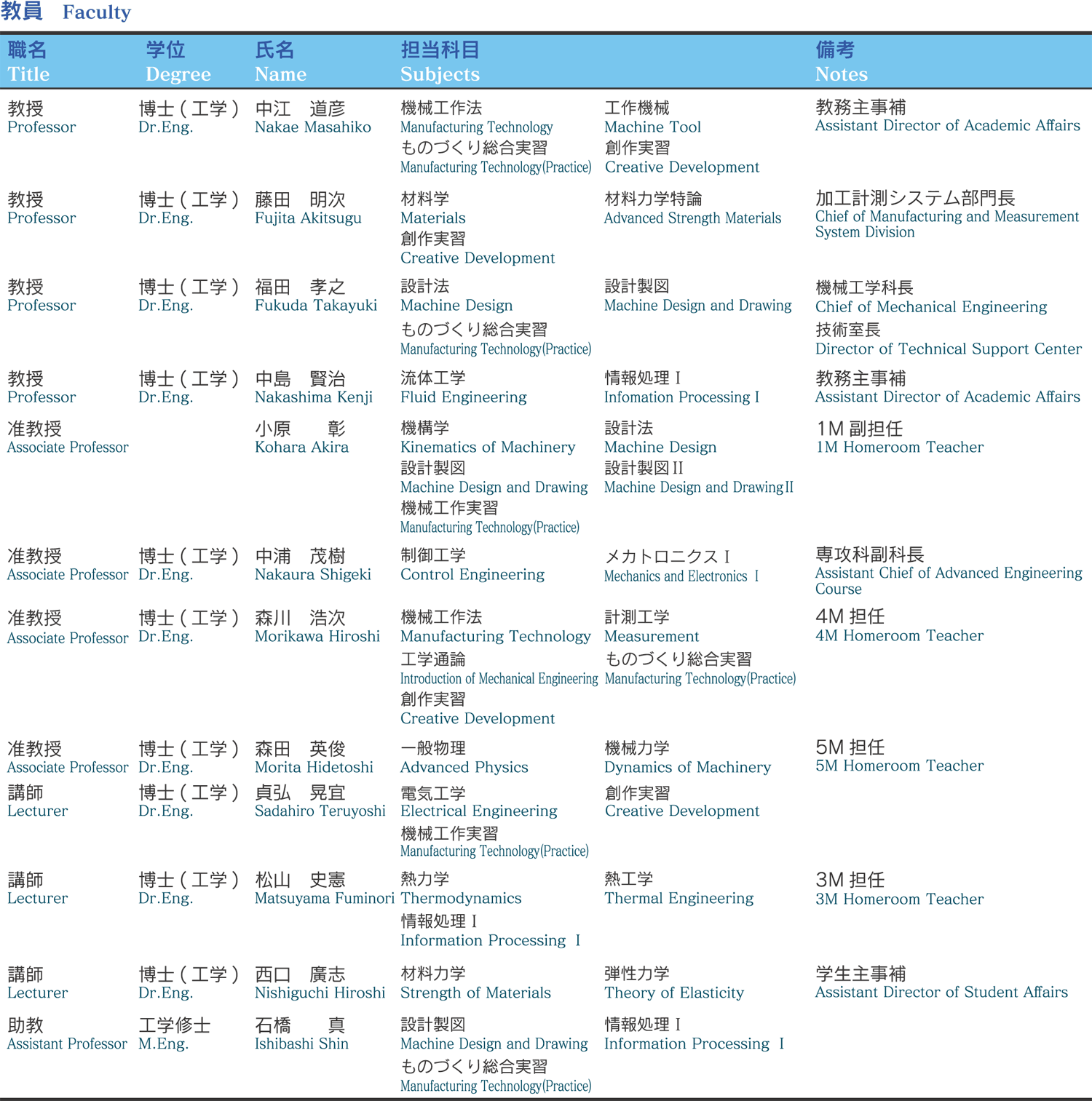
Task: Click 'Advanced Physics' subject text
Action: click(464, 768)
